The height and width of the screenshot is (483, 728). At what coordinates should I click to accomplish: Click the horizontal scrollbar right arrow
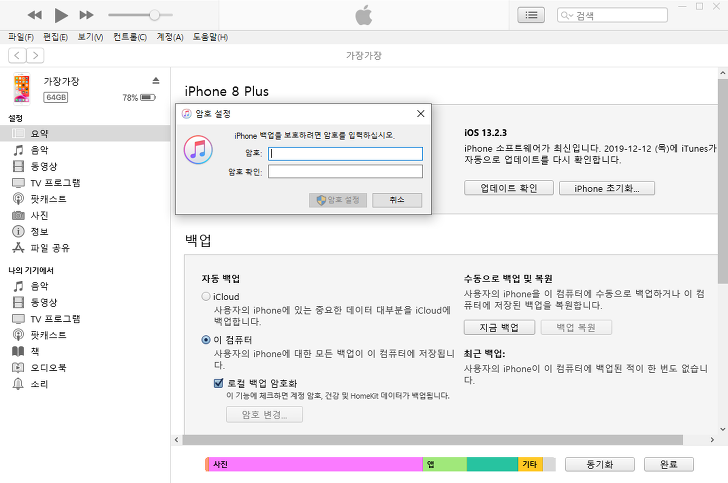tap(712, 439)
